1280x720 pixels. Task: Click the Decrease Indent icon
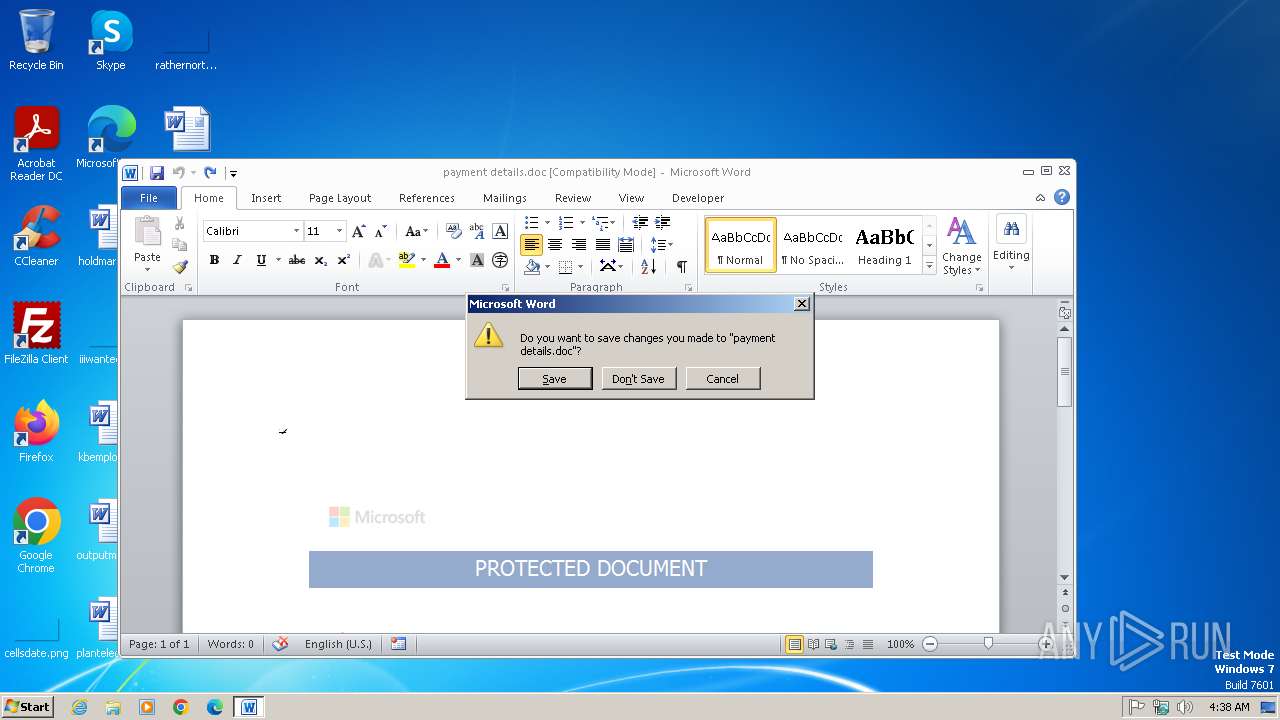pos(640,222)
